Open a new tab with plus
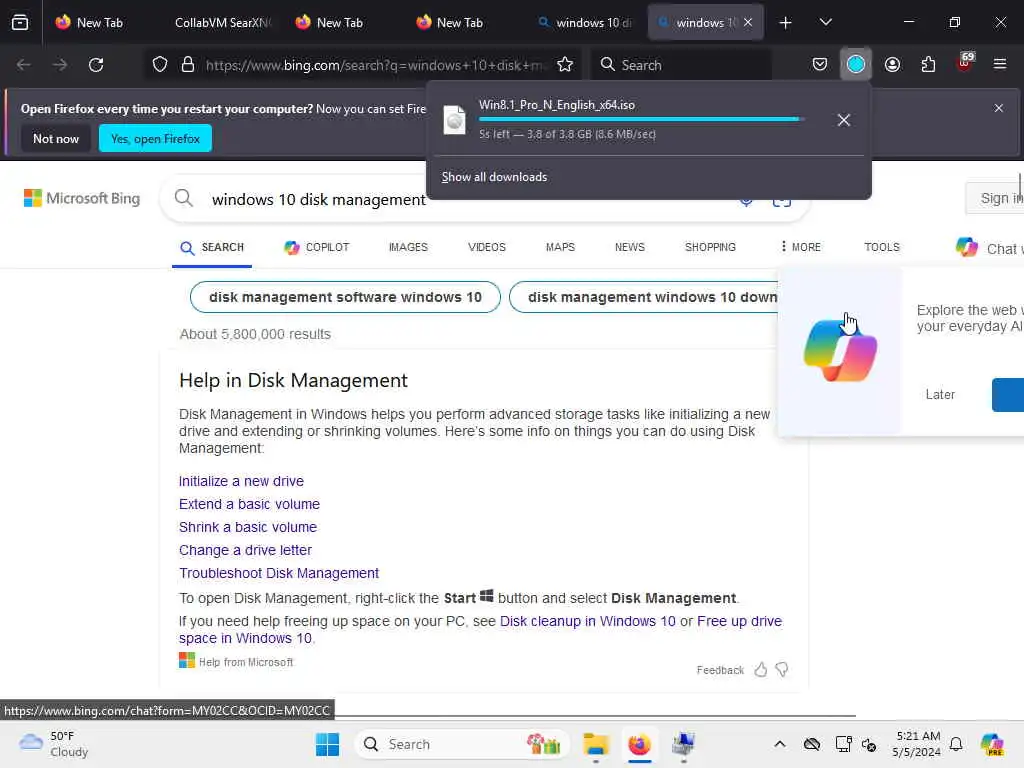The height and width of the screenshot is (768, 1024). (786, 23)
